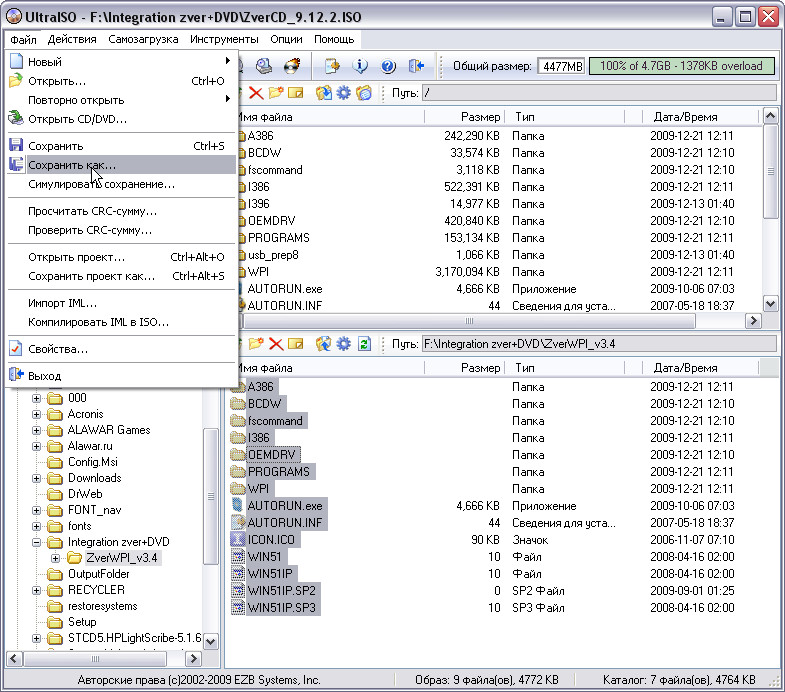Screen dimensions: 785x692
Task: Click the checkmark icon beside Свойства…
Action: point(16,348)
